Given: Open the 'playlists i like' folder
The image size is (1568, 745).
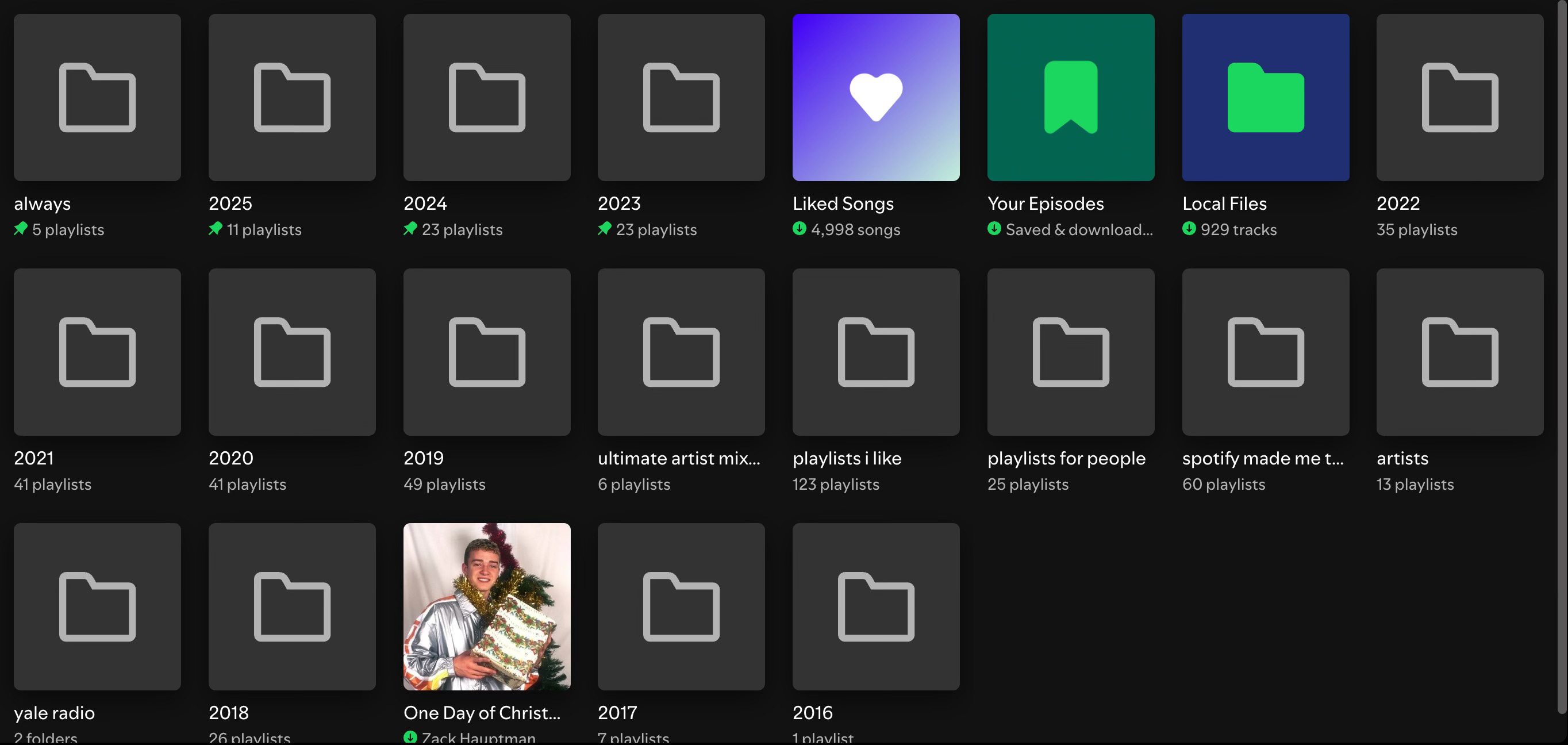Looking at the screenshot, I should pyautogui.click(x=876, y=352).
